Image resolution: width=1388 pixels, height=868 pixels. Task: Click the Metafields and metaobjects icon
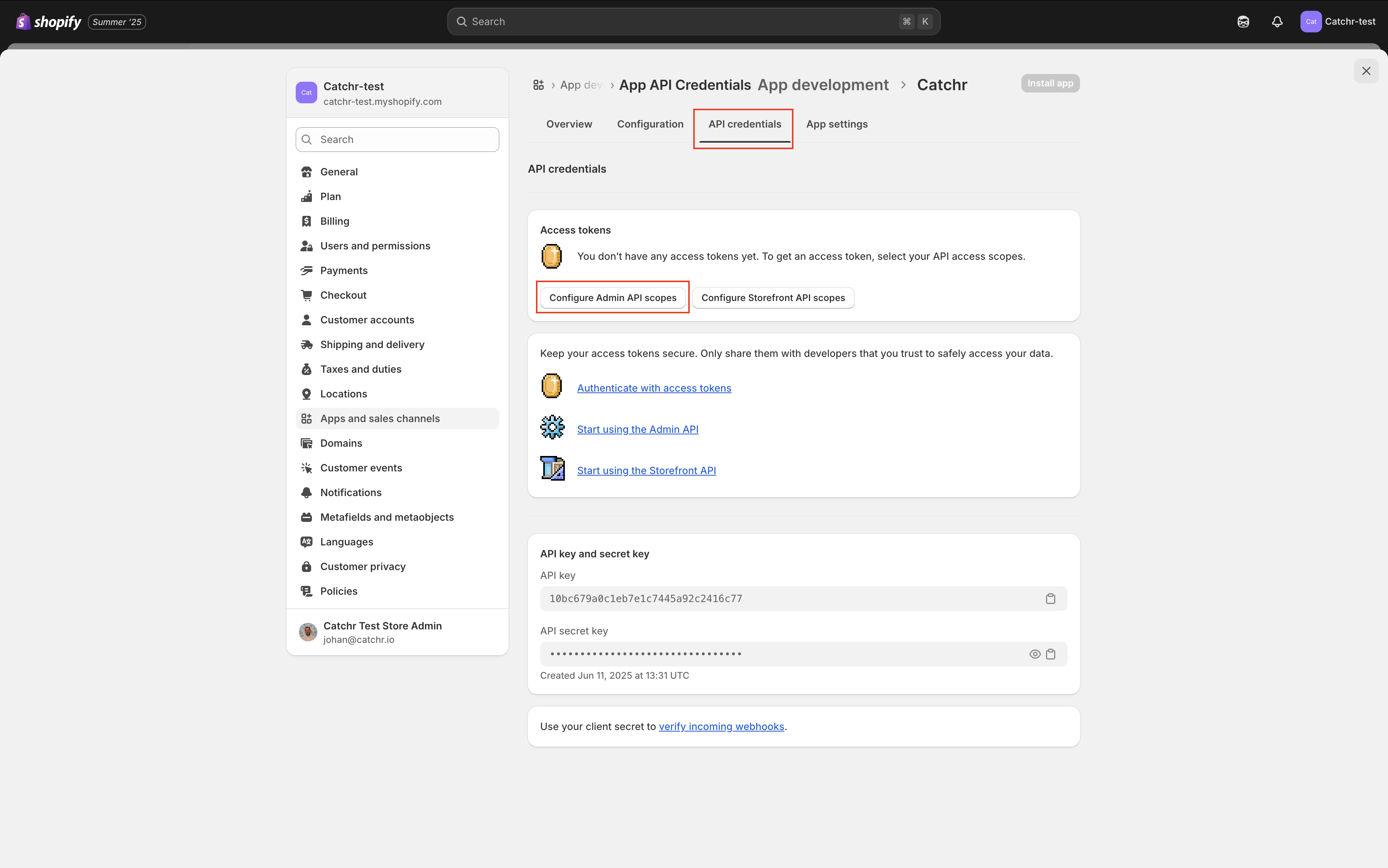307,517
